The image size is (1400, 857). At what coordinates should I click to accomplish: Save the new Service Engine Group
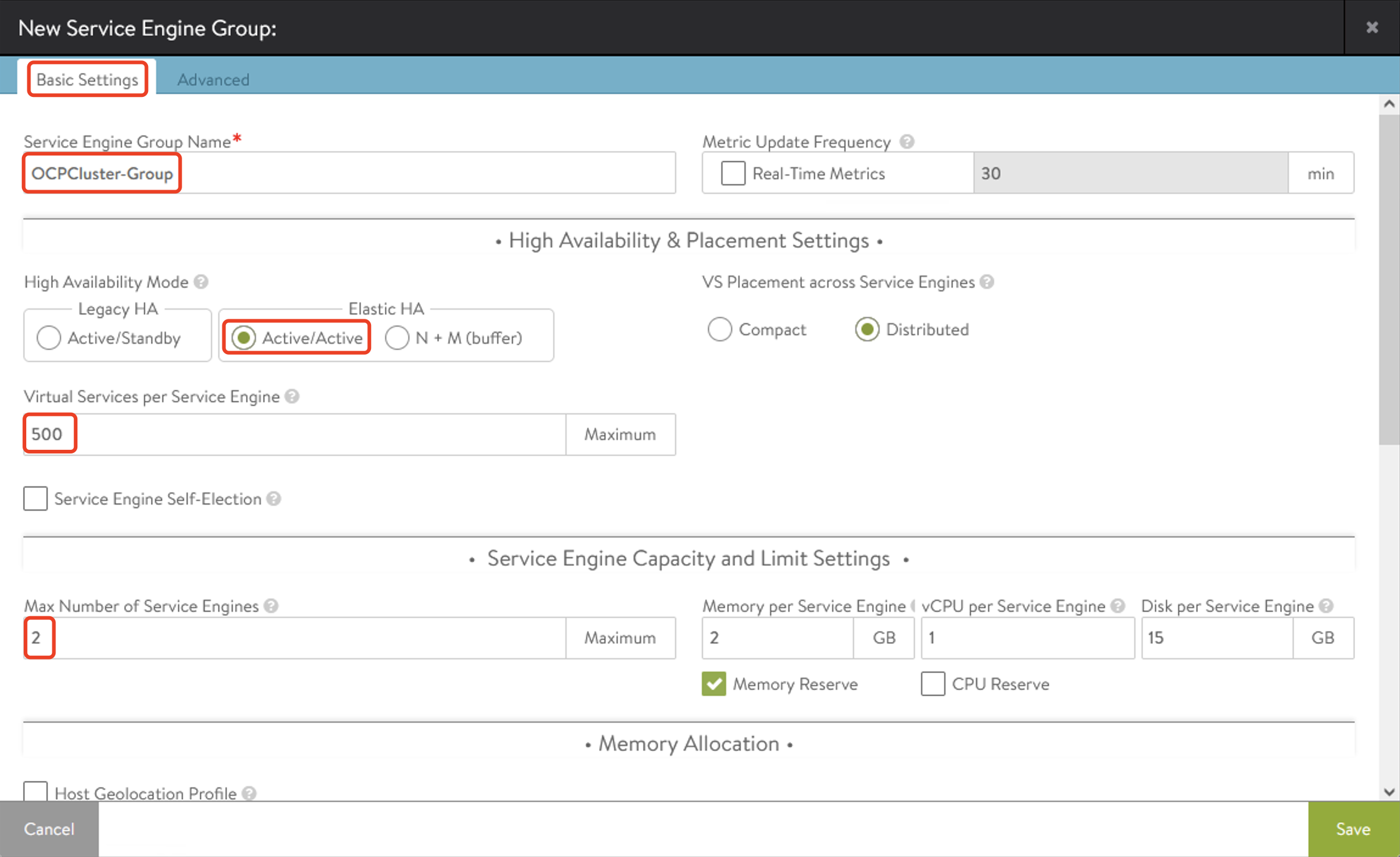click(x=1353, y=829)
